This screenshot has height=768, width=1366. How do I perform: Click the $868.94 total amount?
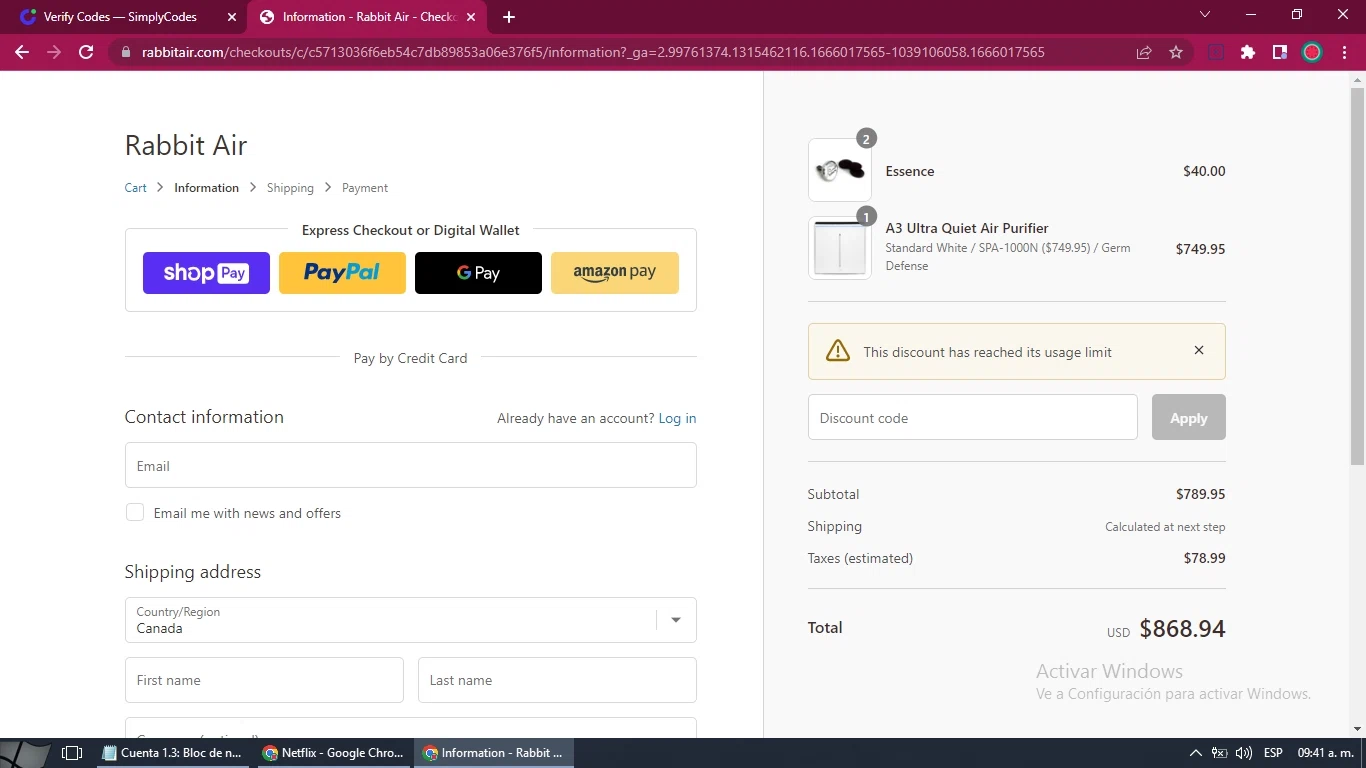pyautogui.click(x=1182, y=628)
